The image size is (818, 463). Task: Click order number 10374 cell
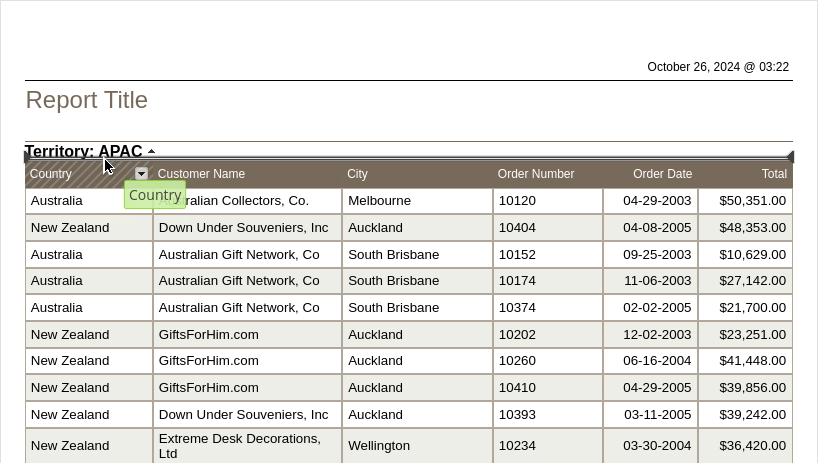517,308
